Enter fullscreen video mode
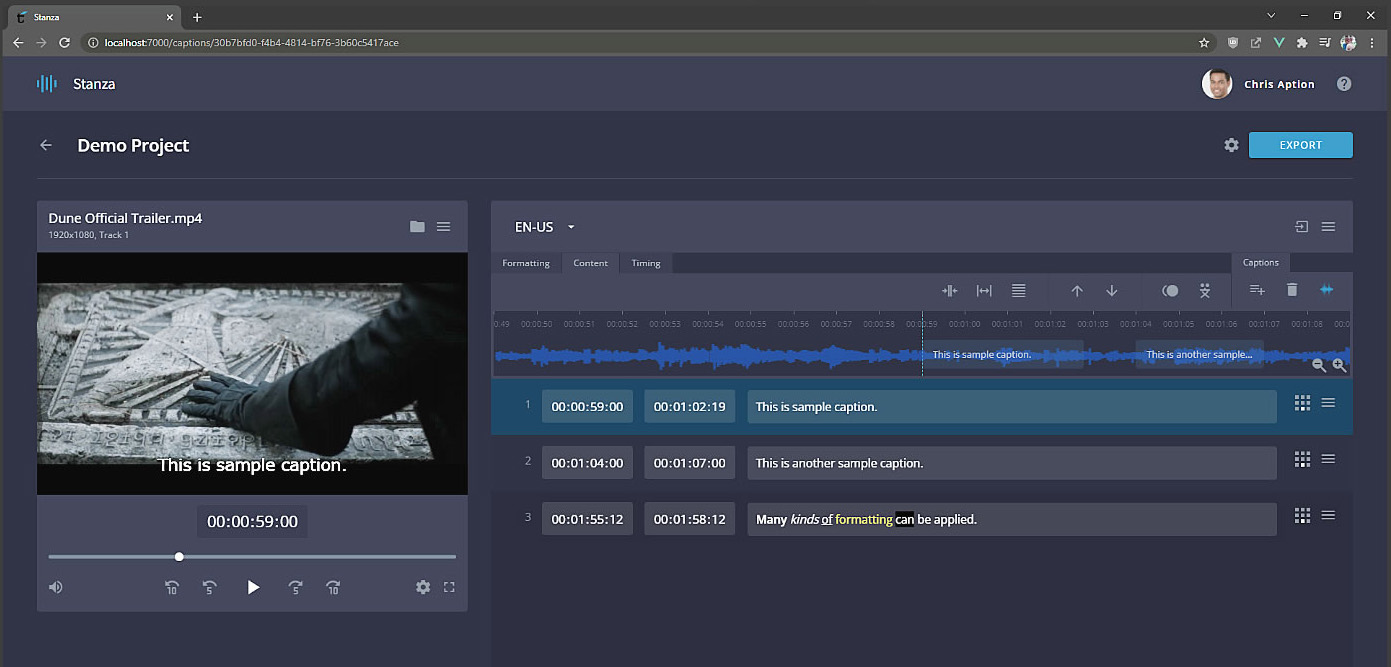The image size is (1391, 667). (x=449, y=587)
